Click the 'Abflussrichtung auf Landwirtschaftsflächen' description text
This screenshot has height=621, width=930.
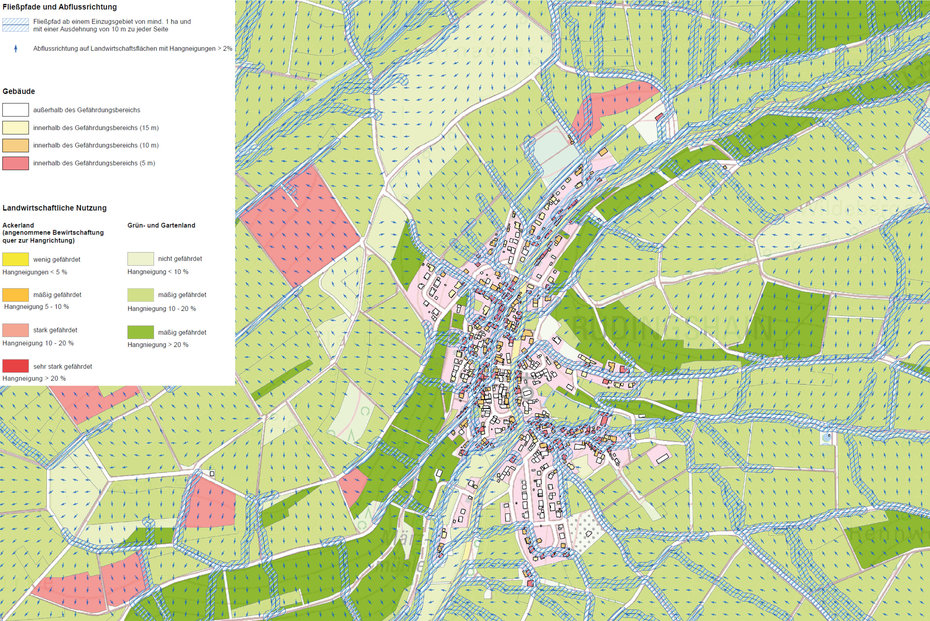point(132,49)
